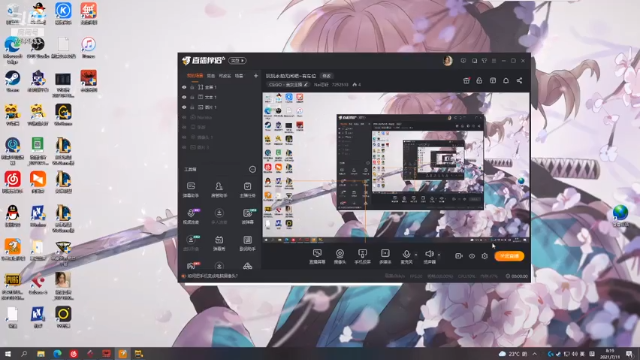Screen dimensions: 640x360
Task: Open the taskbar clock and date
Action: 610,353
